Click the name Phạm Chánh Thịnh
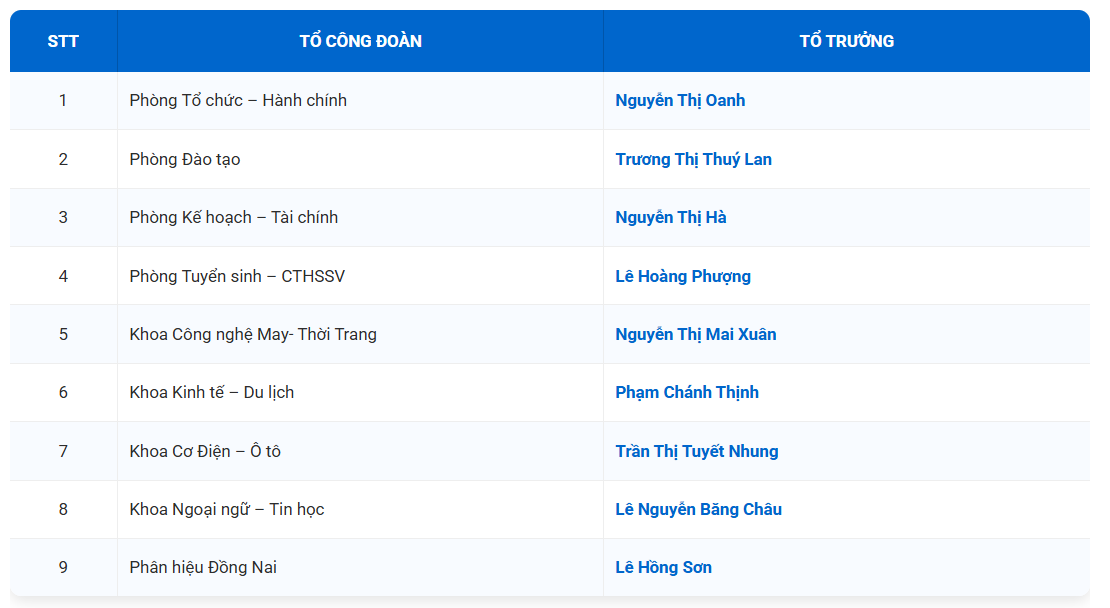1110x608 pixels. [x=687, y=392]
